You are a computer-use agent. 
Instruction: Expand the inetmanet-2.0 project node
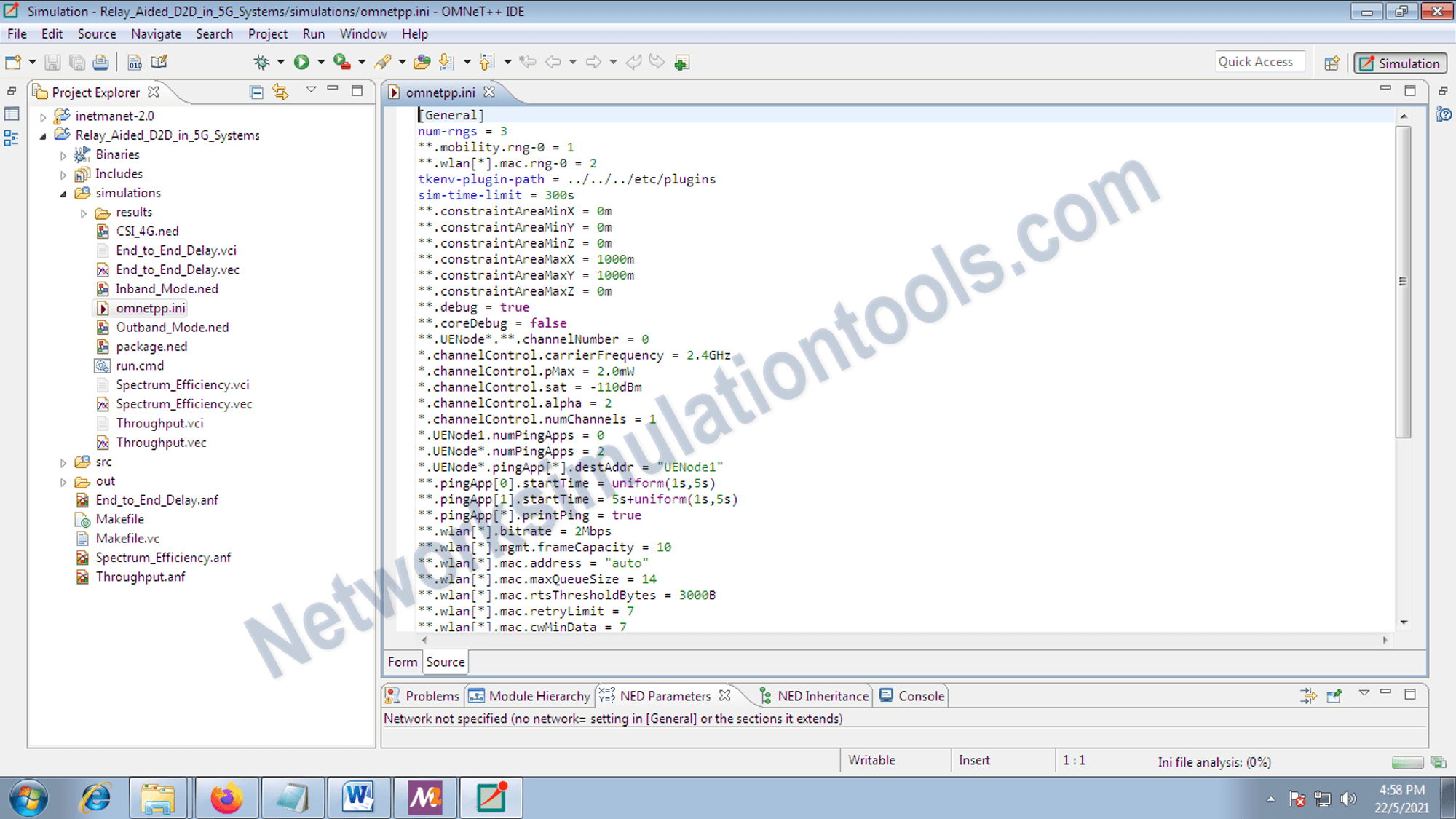pos(43,115)
